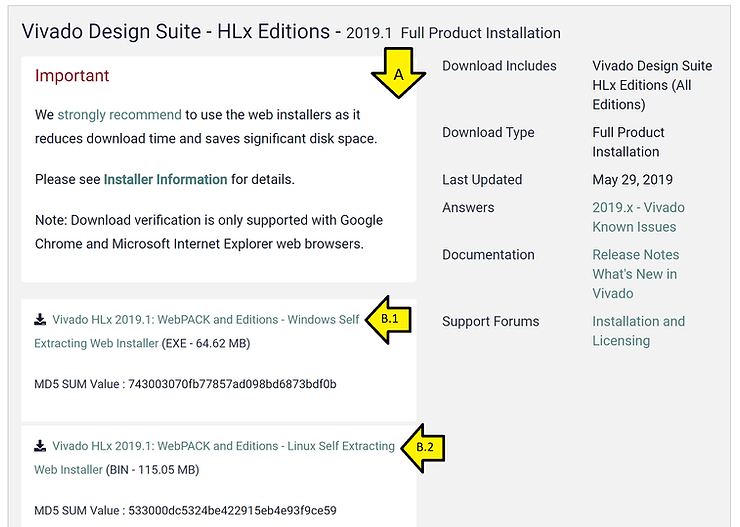Open the Windows Self Extracting Web Installer link

(197, 331)
